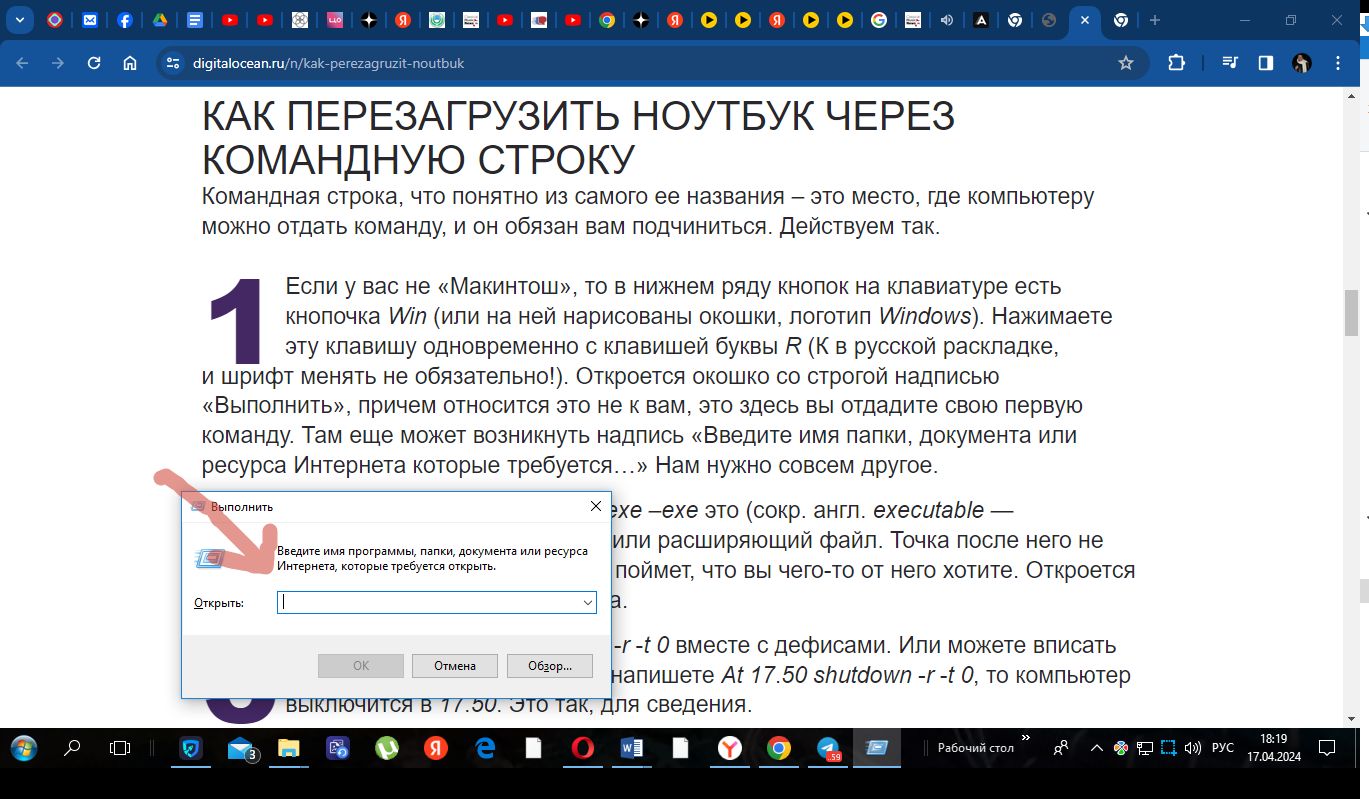Bookmark this page with the star

(x=1126, y=63)
